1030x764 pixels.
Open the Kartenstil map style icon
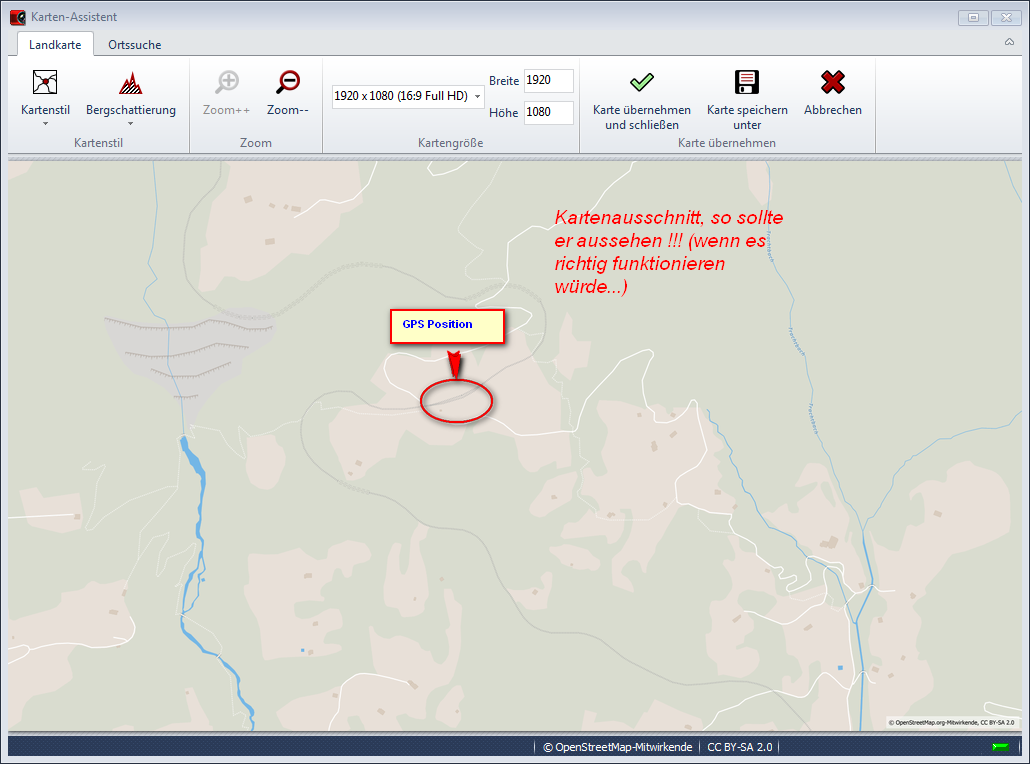pyautogui.click(x=45, y=83)
